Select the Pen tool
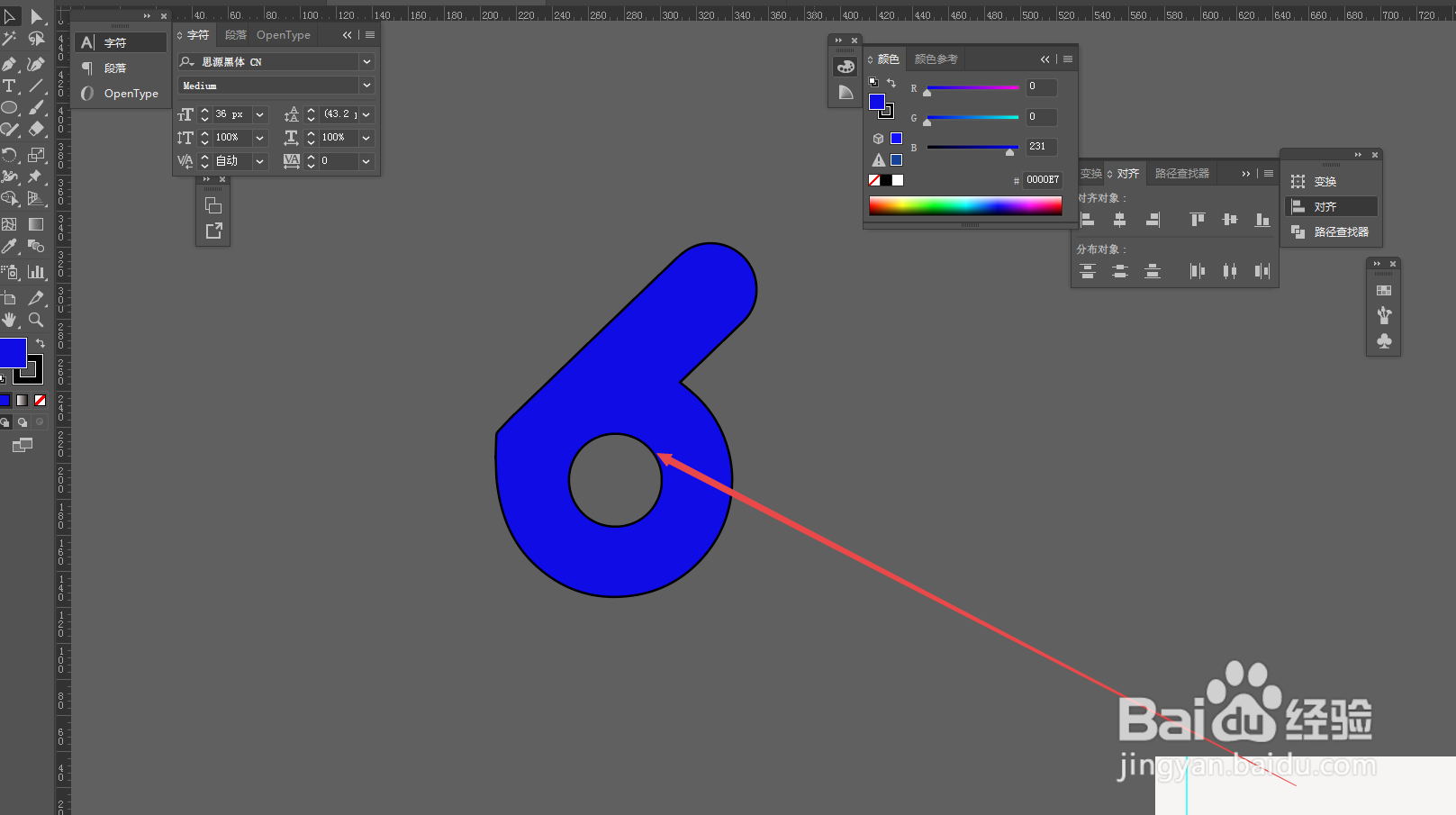 (10, 63)
